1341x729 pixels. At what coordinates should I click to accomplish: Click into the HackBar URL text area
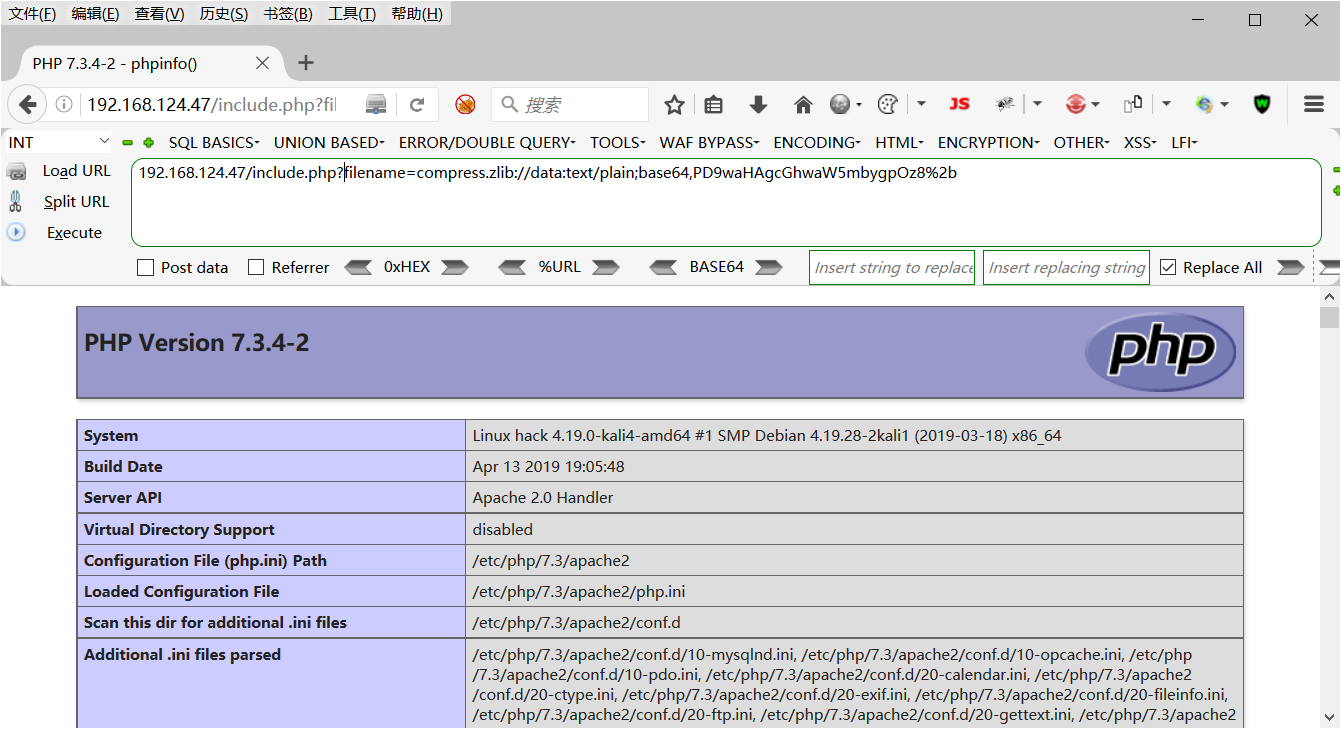pos(726,202)
